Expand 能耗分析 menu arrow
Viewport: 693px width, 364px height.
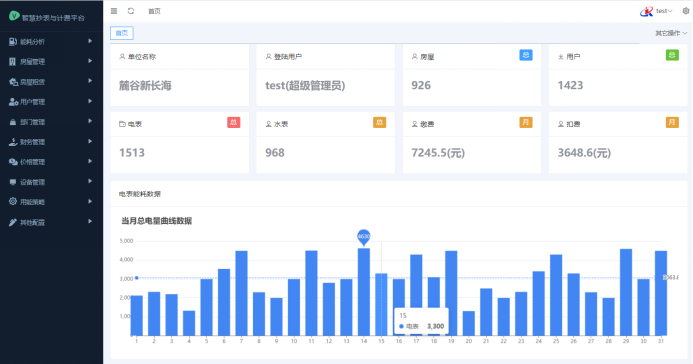(x=90, y=41)
